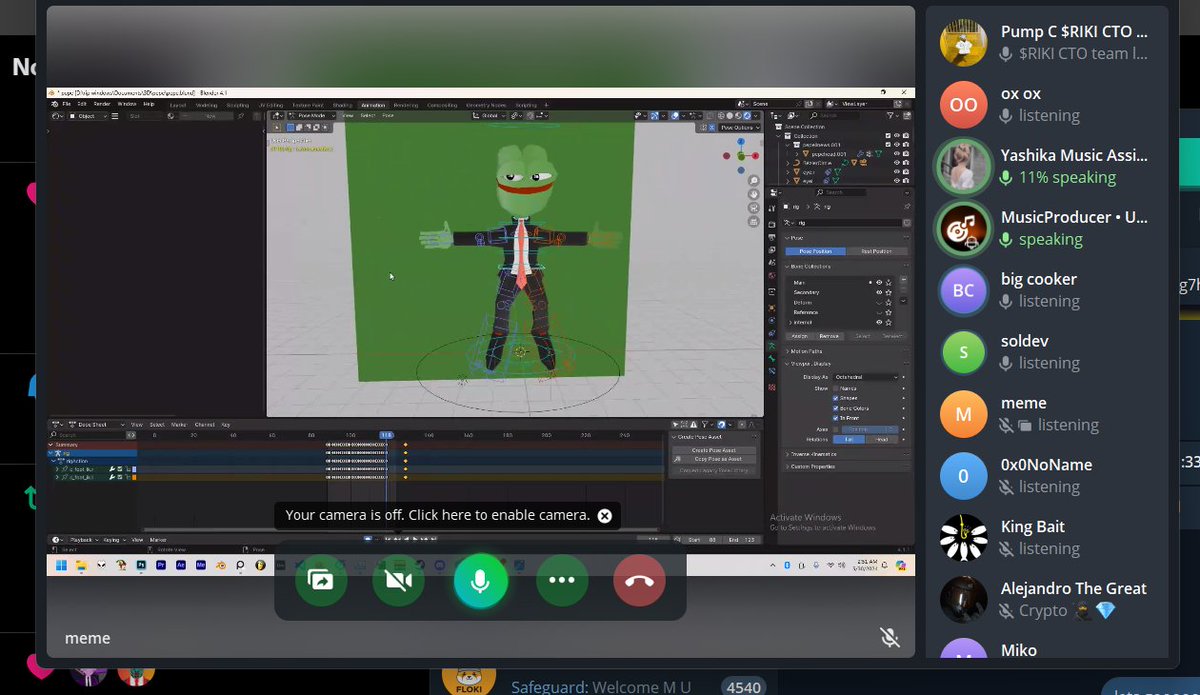The image size is (1200, 695).
Task: Dismiss the 'Your camera is off' tooltip
Action: click(x=604, y=515)
